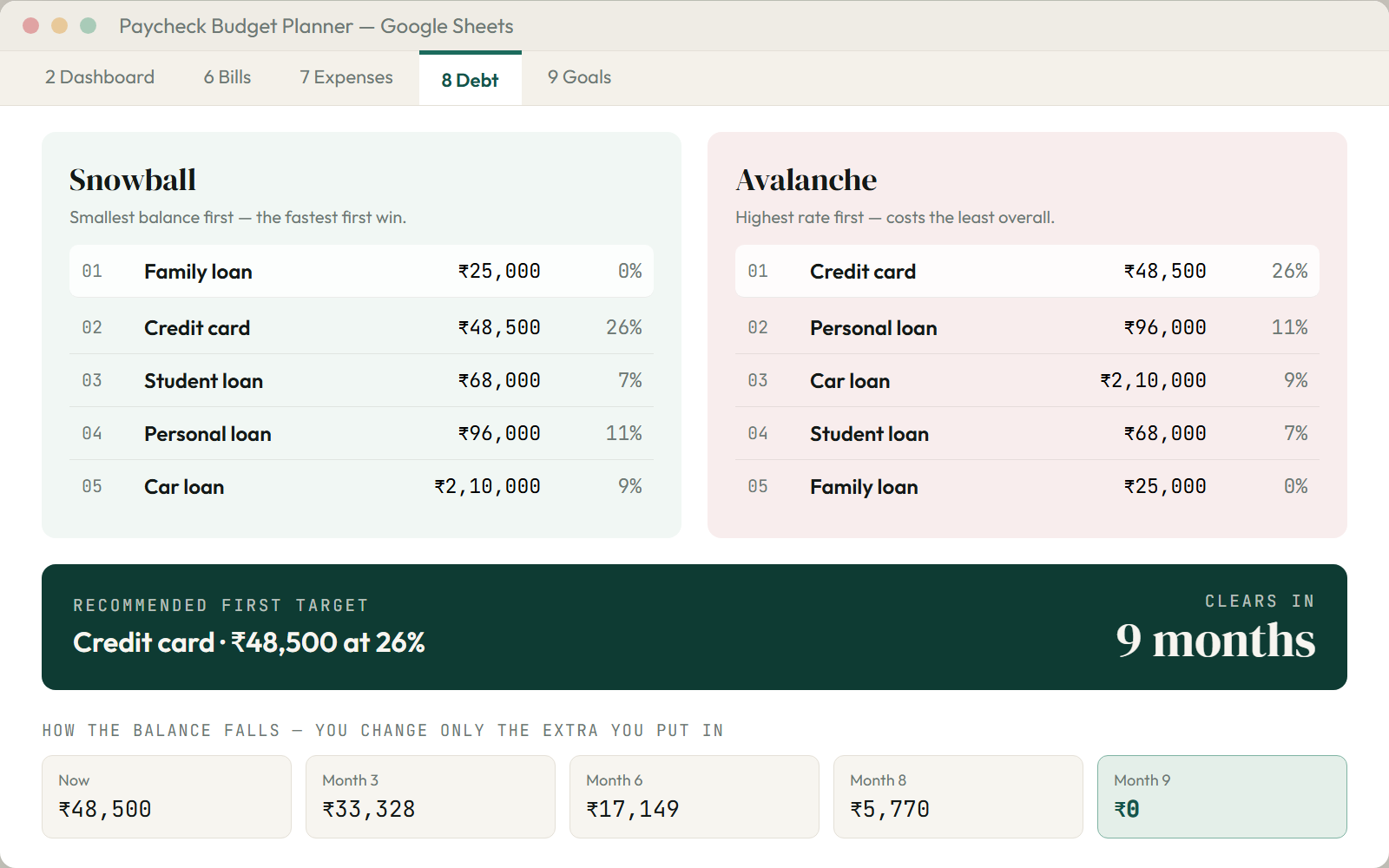Open the Month 9 balance card

pyautogui.click(x=1222, y=797)
